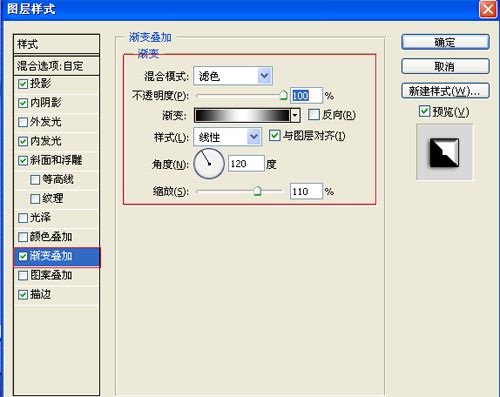The width and height of the screenshot is (500, 397).
Task: Toggle the 内阴影 inner shadow checkbox
Action: (23, 103)
